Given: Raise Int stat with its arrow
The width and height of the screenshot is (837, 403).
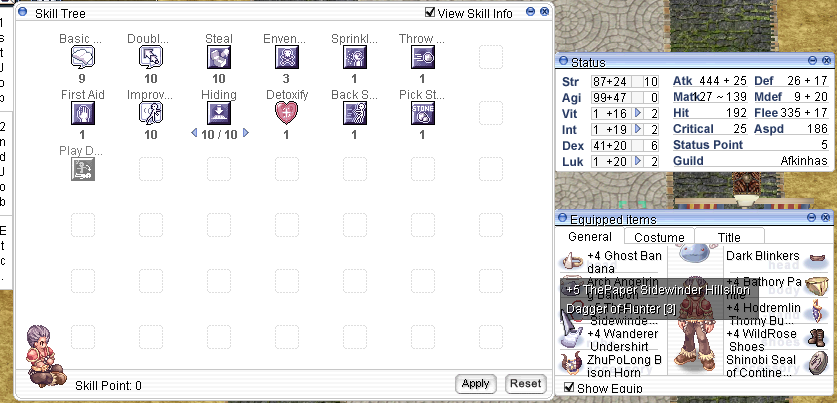Looking at the screenshot, I should pyautogui.click(x=637, y=129).
